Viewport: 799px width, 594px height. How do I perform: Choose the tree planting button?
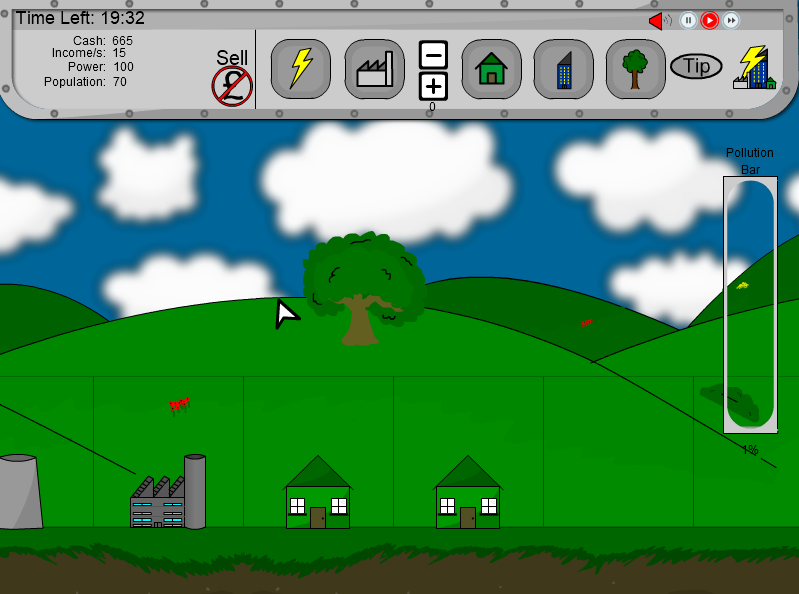point(635,69)
